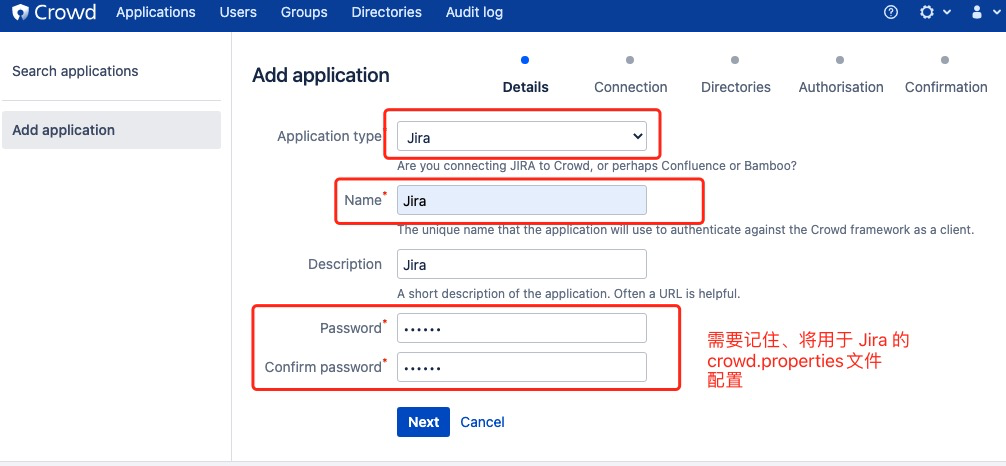Click the user profile avatar icon

(x=978, y=13)
